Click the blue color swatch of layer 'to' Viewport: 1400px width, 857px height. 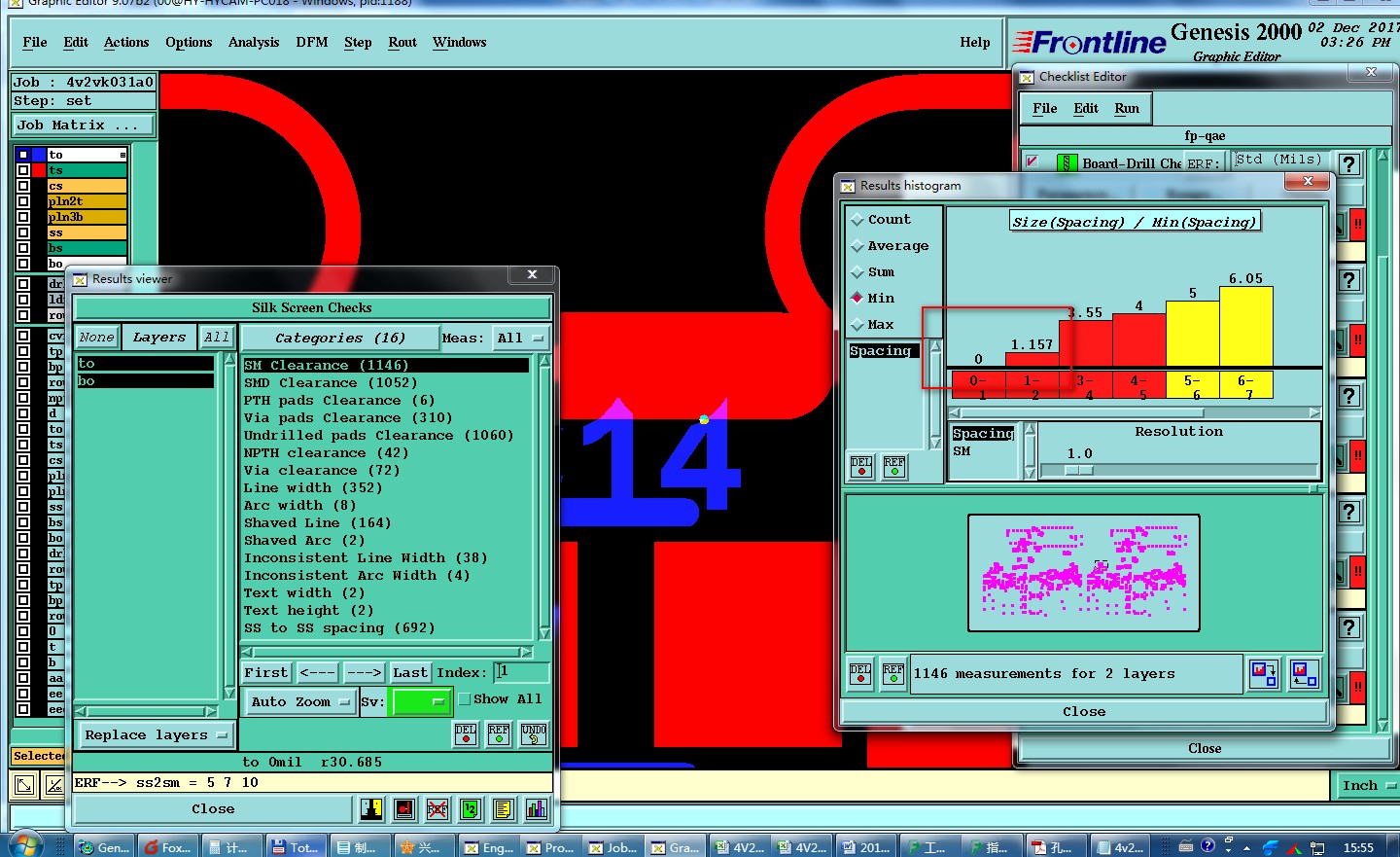point(39,155)
